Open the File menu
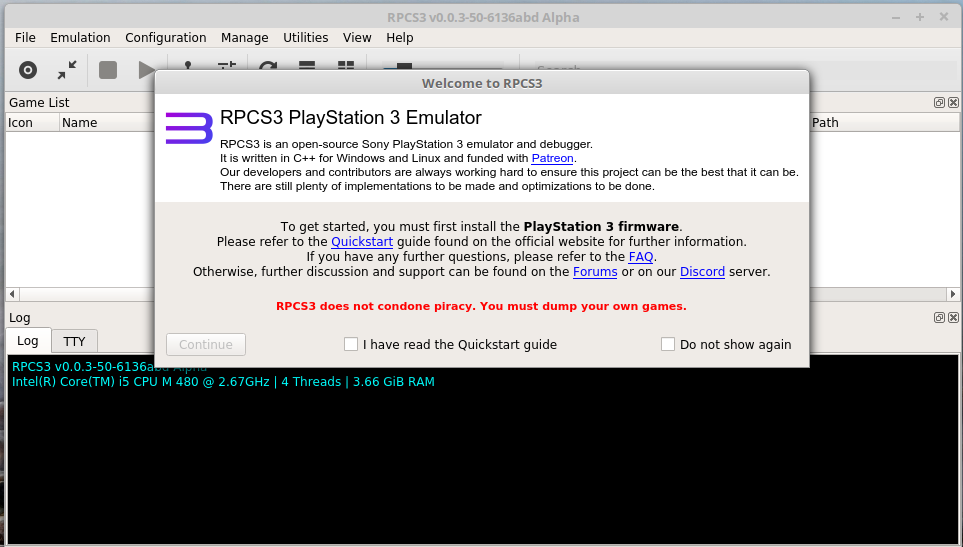 (x=25, y=37)
